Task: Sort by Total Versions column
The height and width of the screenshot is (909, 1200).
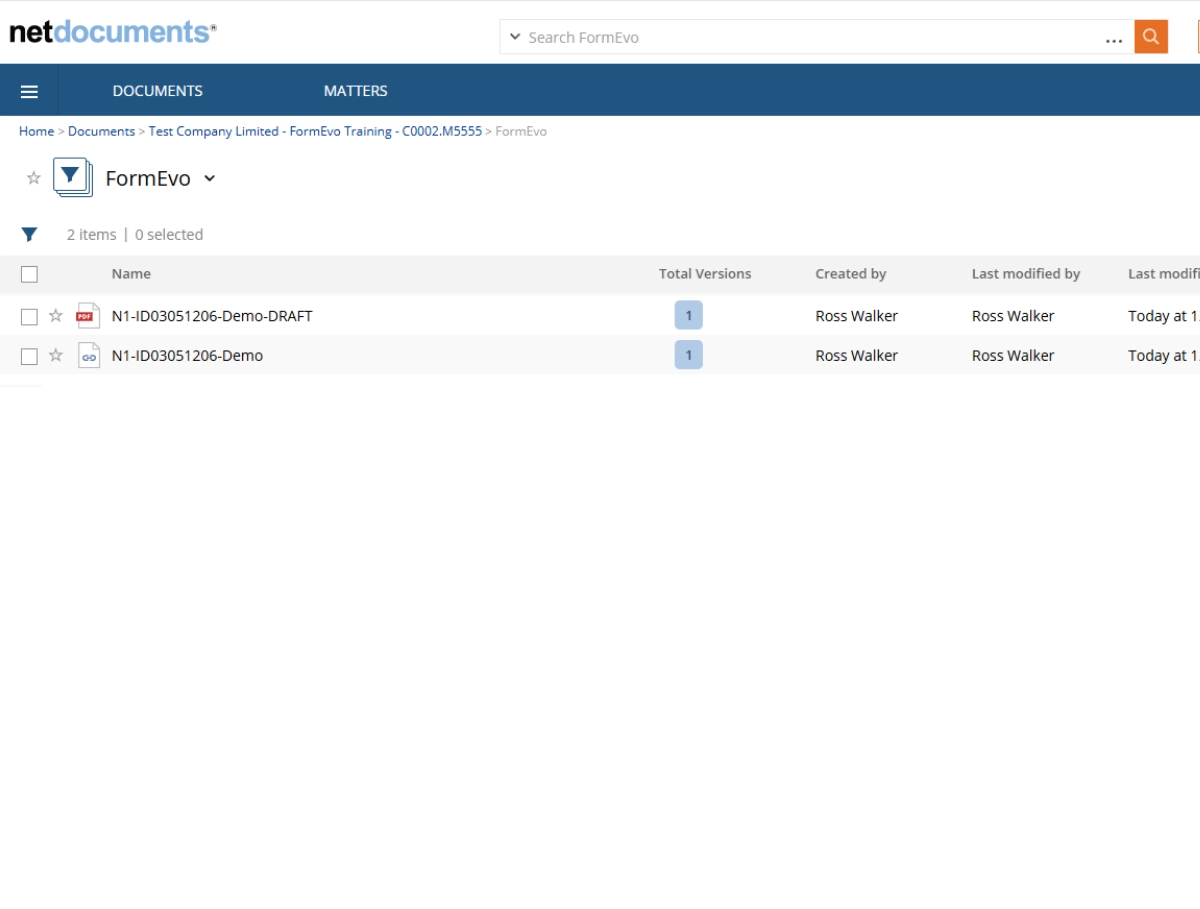Action: click(x=705, y=274)
